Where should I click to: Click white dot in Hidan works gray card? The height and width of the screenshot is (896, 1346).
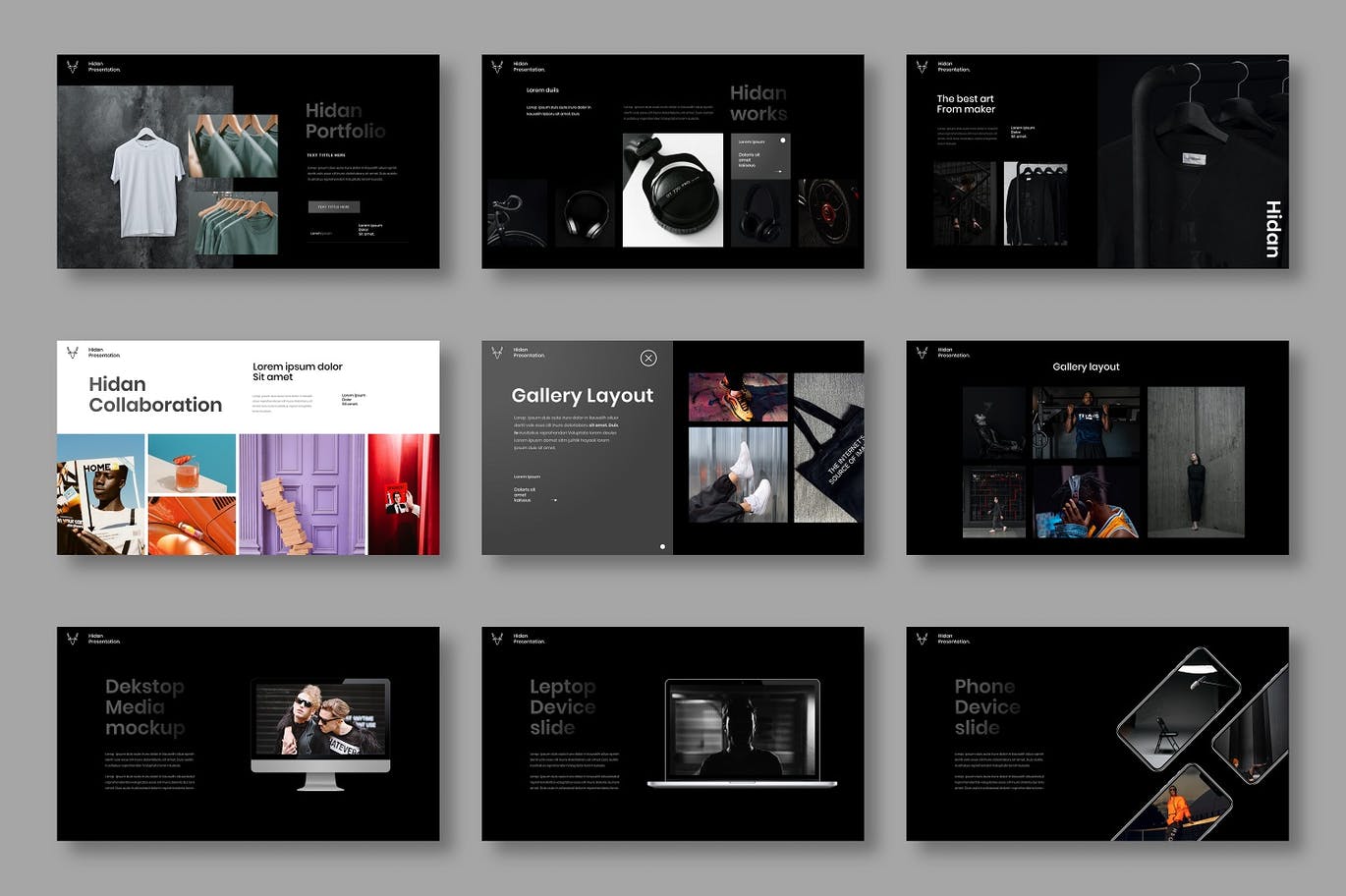pyautogui.click(x=783, y=140)
